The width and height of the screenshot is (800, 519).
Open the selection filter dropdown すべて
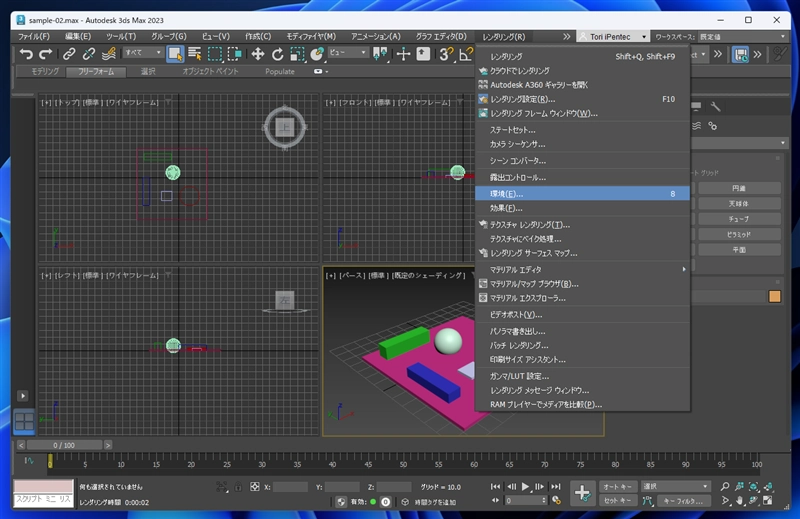click(x=143, y=53)
